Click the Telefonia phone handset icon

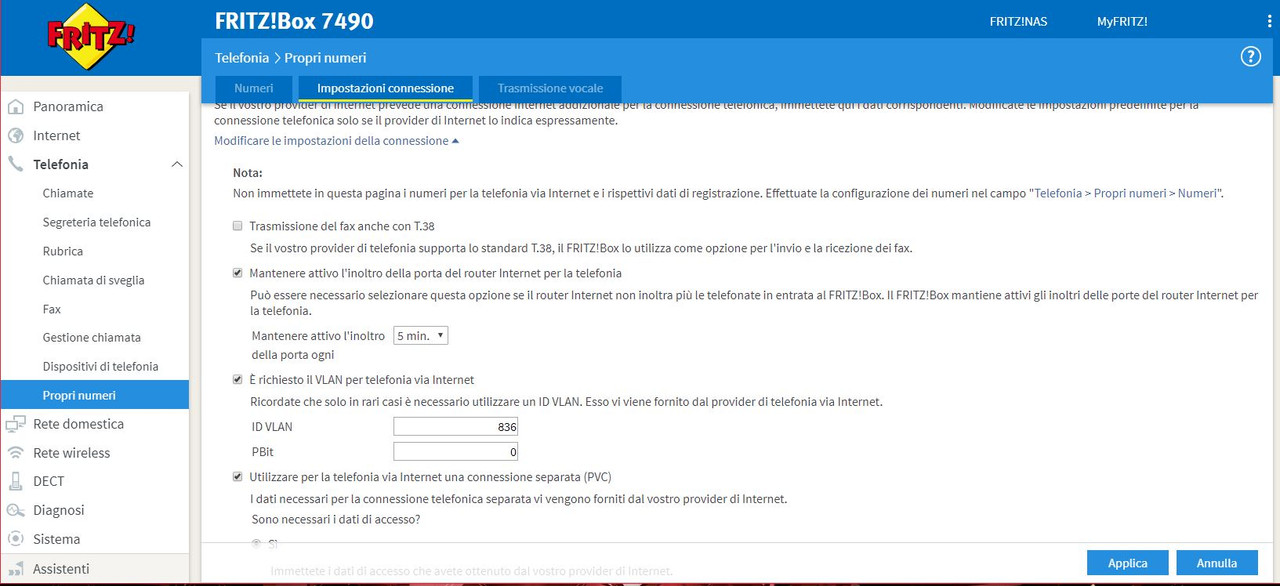coord(15,164)
